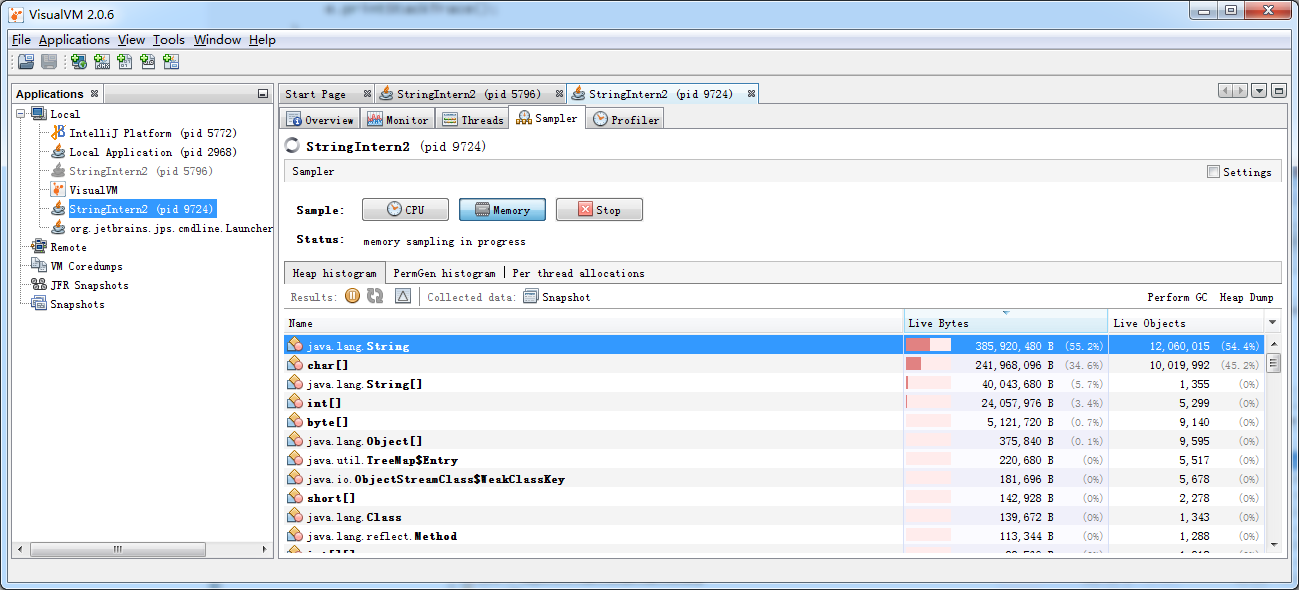1299x590 pixels.
Task: Close the StringIntern2 (pid 5796) tab
Action: pos(559,94)
